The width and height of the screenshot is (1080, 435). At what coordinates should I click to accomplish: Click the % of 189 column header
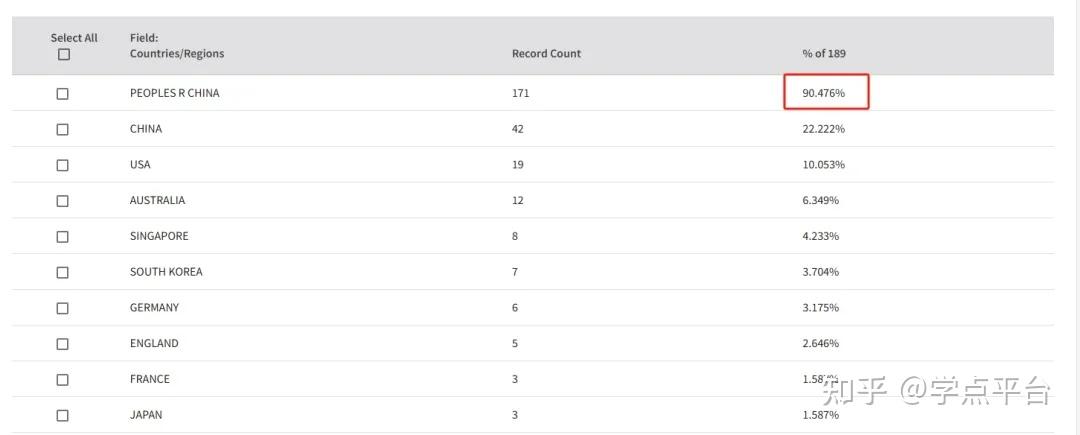pos(823,54)
